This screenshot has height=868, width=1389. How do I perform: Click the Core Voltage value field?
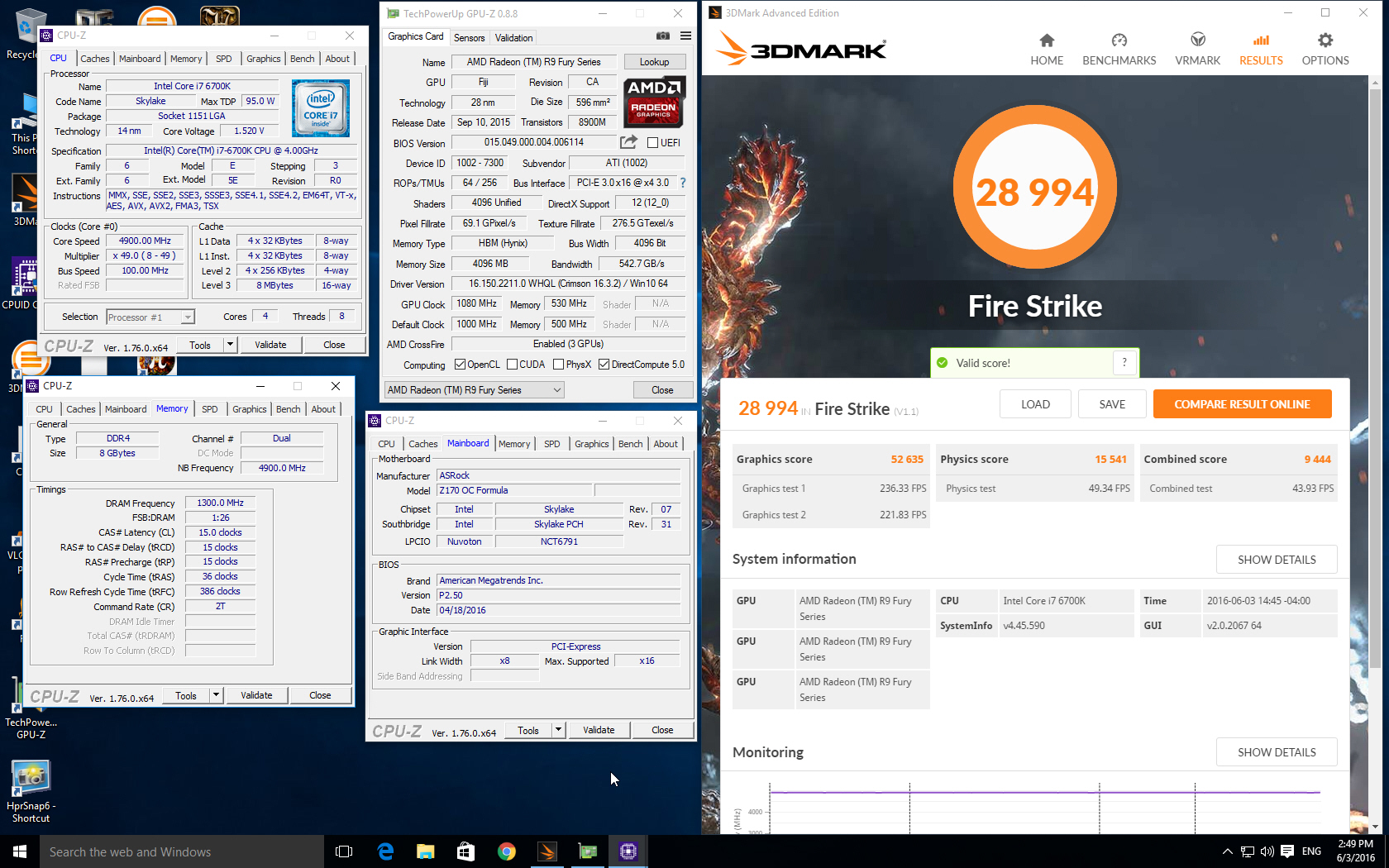pos(249,131)
